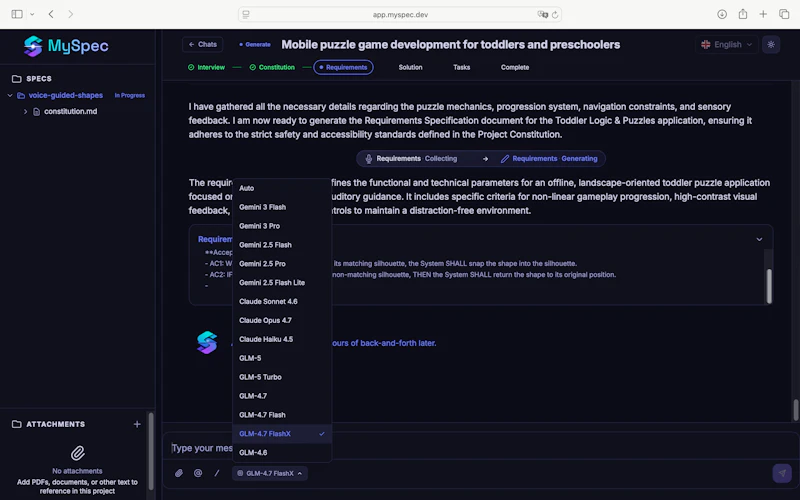Click the large paperclip in Attachments panel
This screenshot has height=500, width=800.
78,453
